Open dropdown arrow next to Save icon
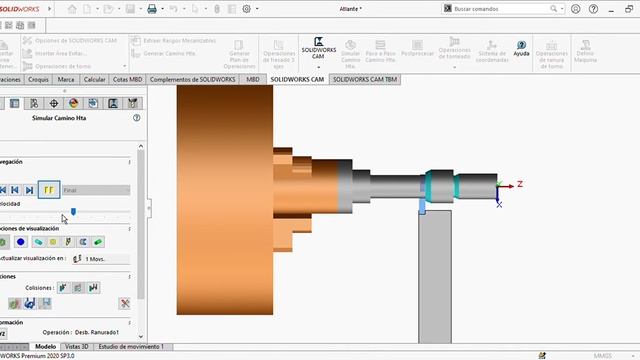The image size is (640, 360). (140, 9)
